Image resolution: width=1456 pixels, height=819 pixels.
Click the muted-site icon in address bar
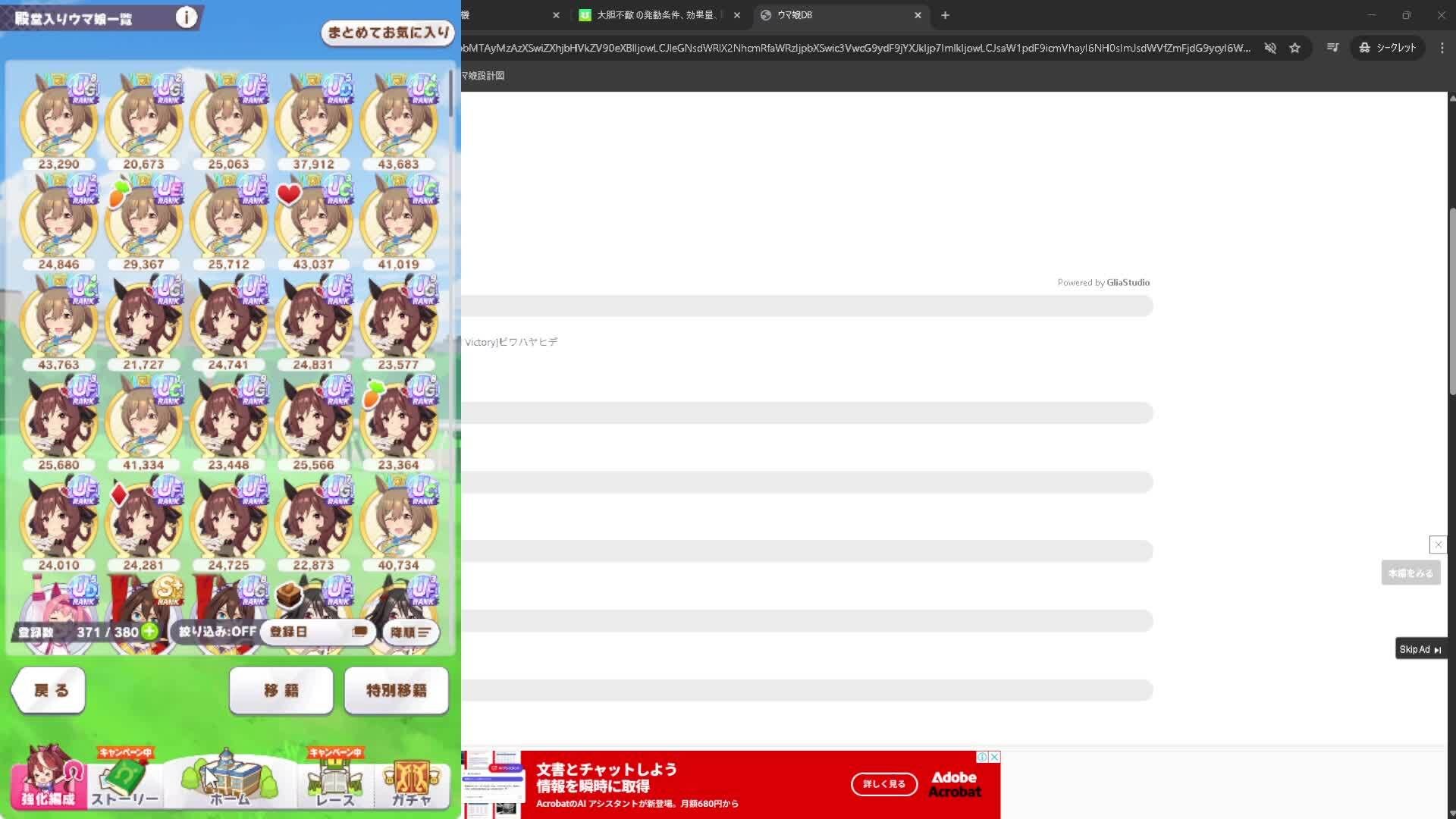1270,48
